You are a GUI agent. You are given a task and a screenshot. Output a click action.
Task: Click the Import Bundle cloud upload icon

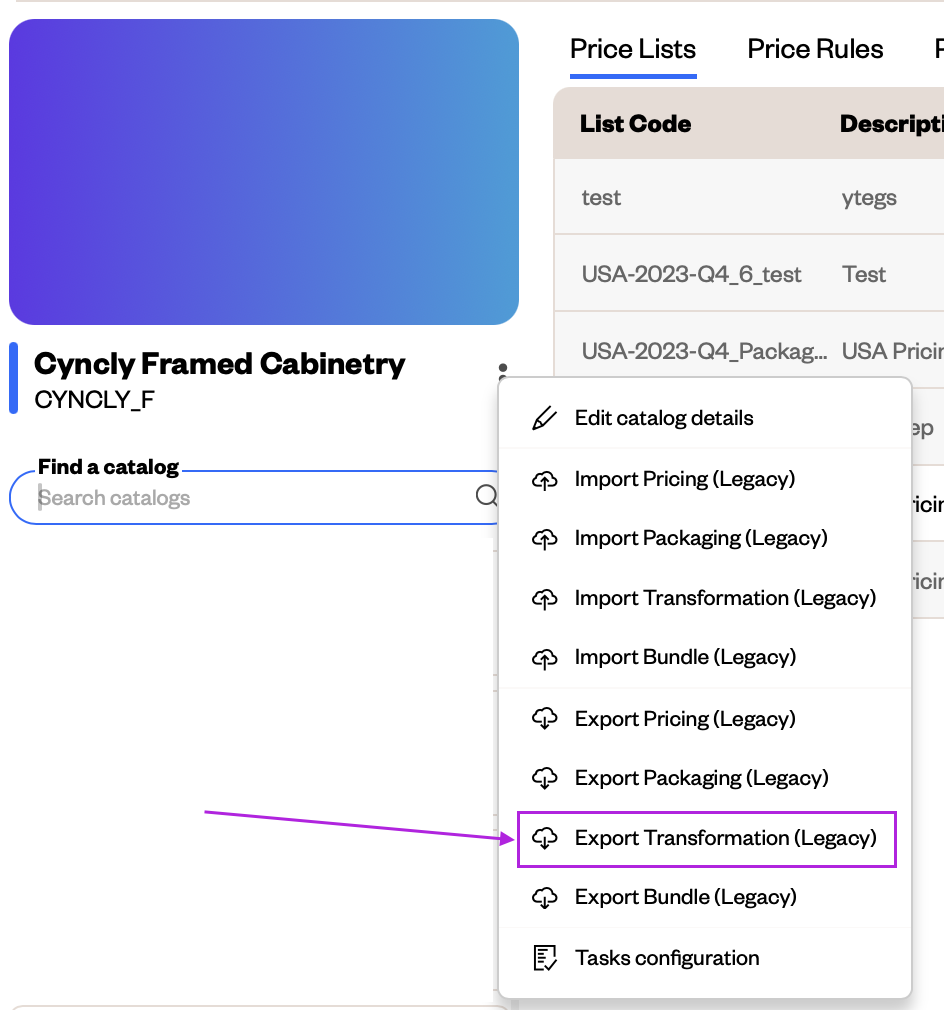[544, 658]
